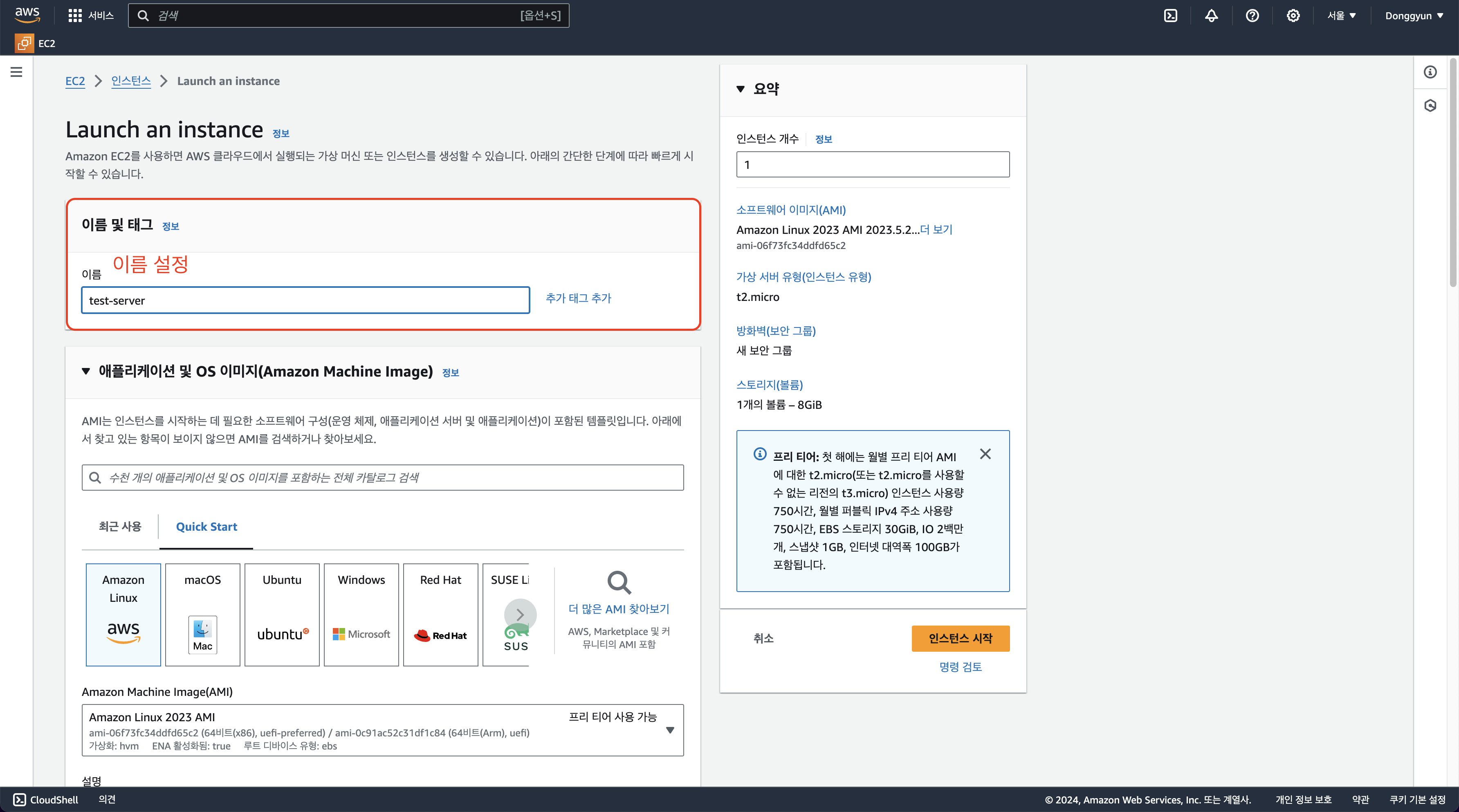Open the help question mark icon
Screen dimensions: 1459x812
tap(1252, 15)
